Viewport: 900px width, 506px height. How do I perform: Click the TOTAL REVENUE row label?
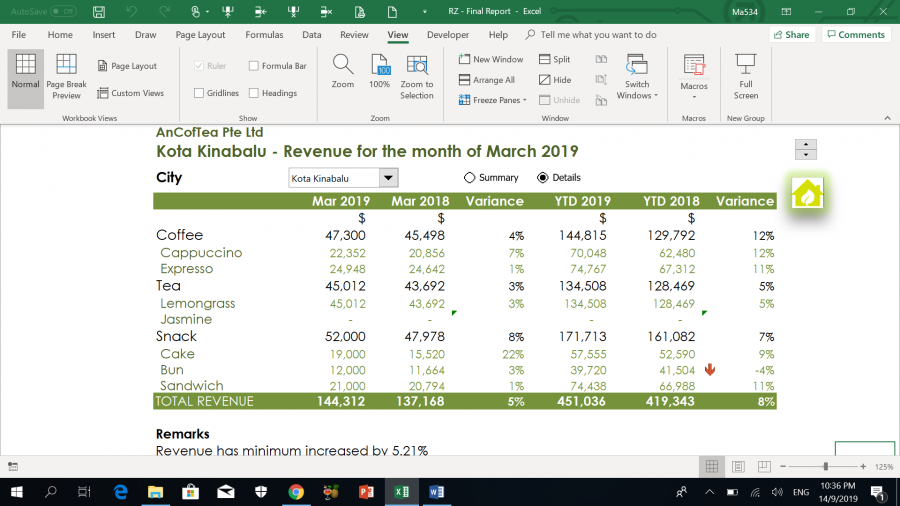205,401
